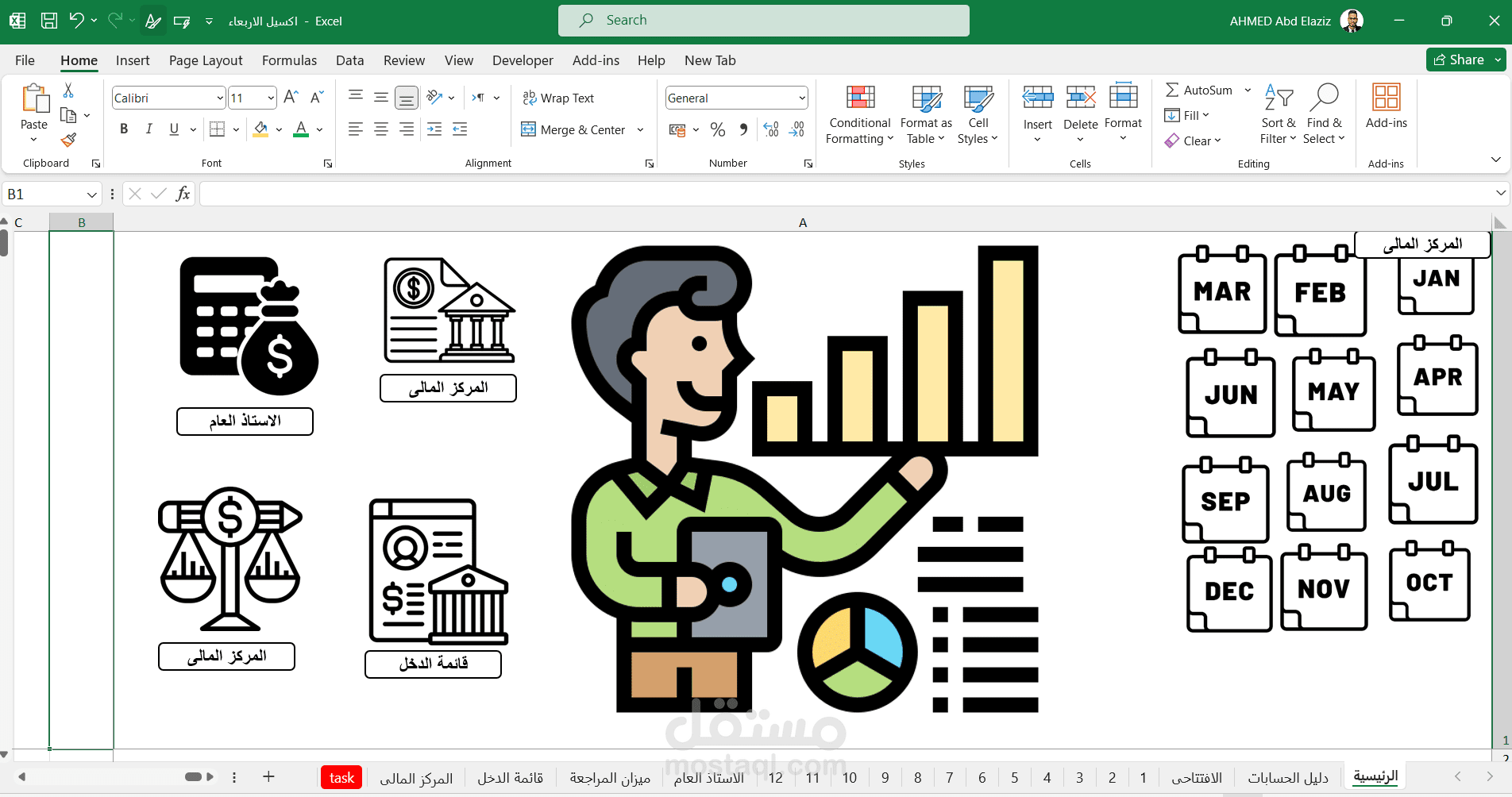1512x797 pixels.
Task: Click the Undo arrow icon
Action: click(x=76, y=21)
